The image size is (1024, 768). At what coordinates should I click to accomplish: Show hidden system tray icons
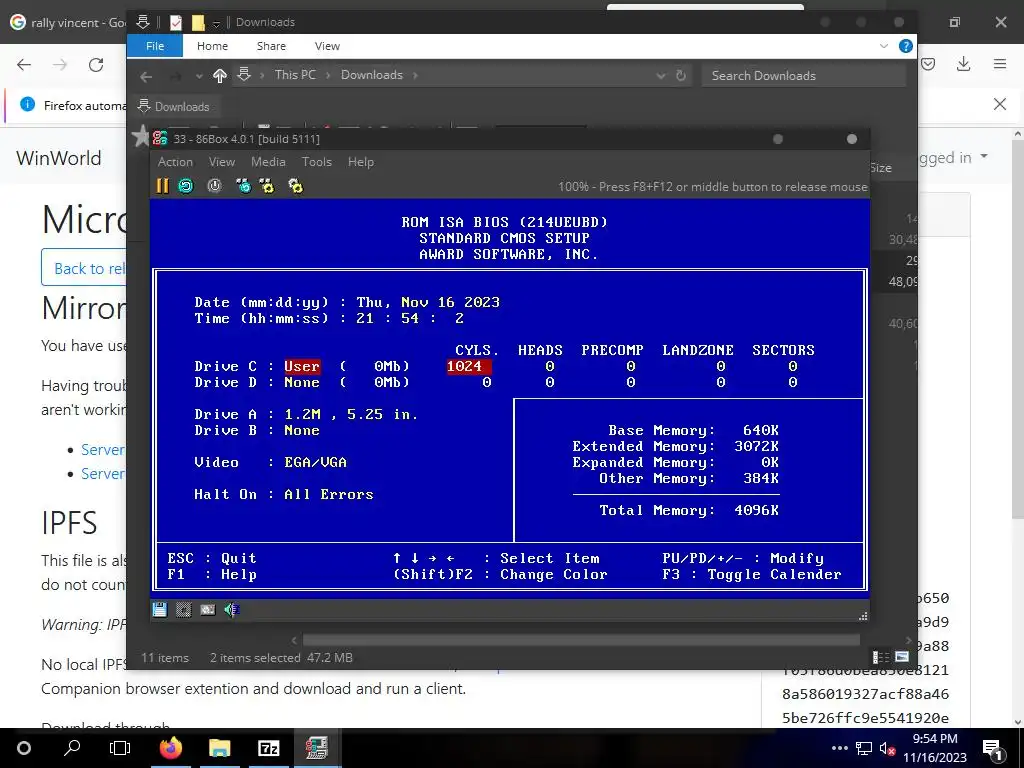click(840, 748)
